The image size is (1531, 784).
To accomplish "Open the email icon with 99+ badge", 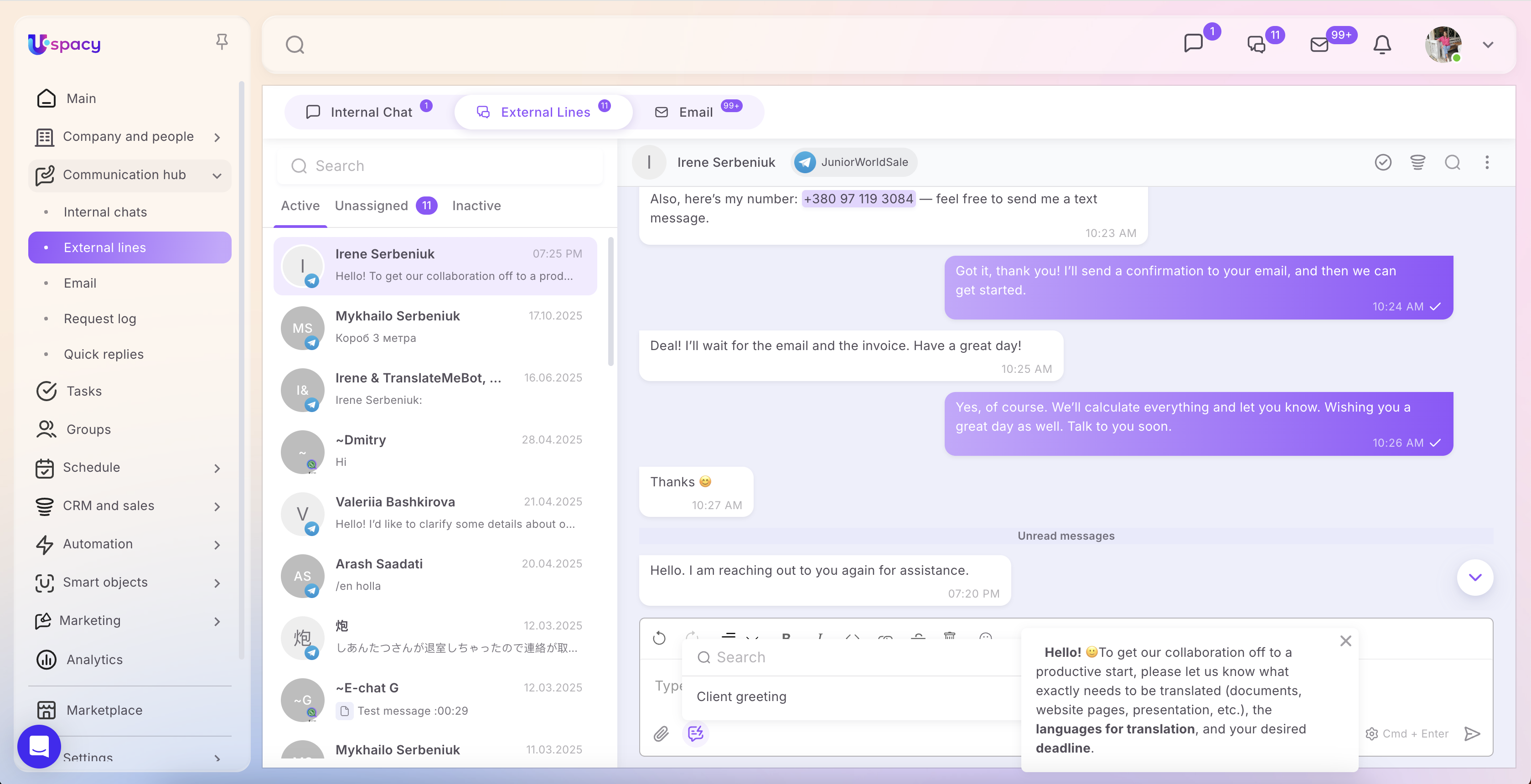I will (1319, 45).
